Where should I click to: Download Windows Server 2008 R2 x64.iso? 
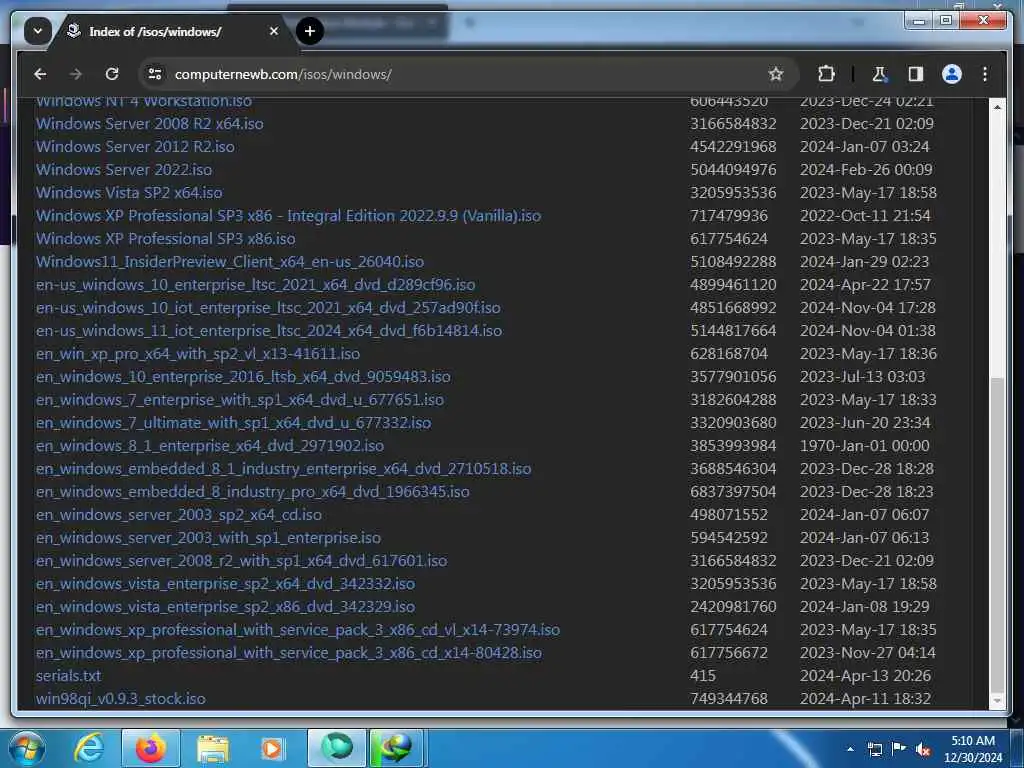point(150,124)
